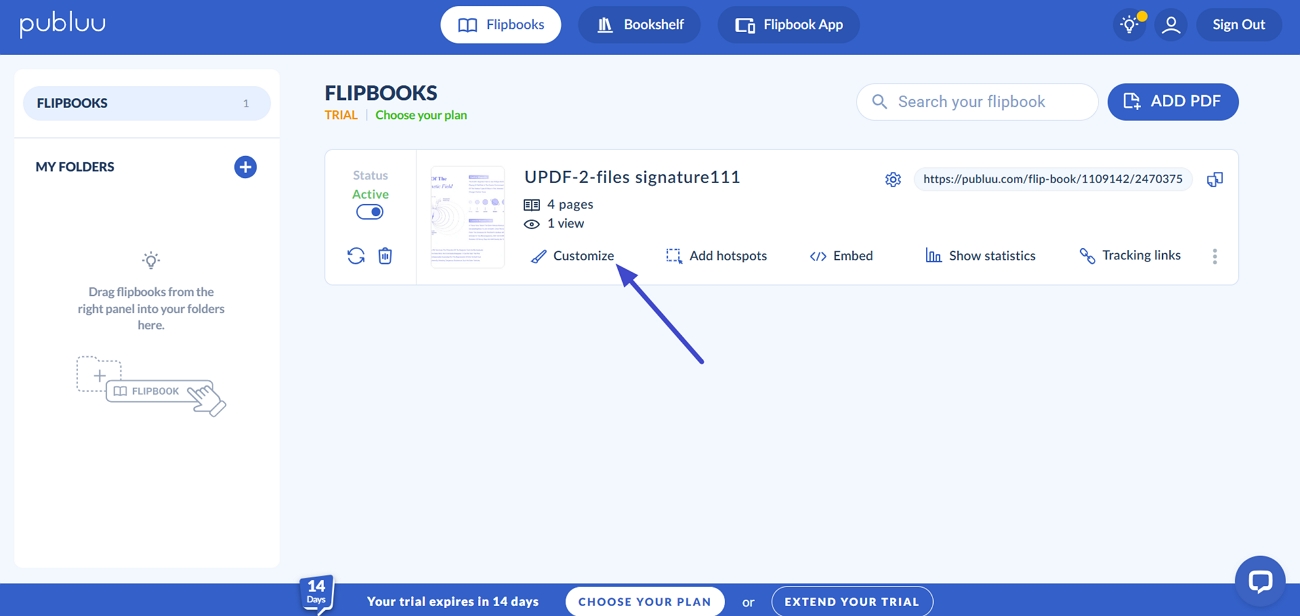Open Tracking links
This screenshot has width=1300, height=616.
tap(1130, 256)
